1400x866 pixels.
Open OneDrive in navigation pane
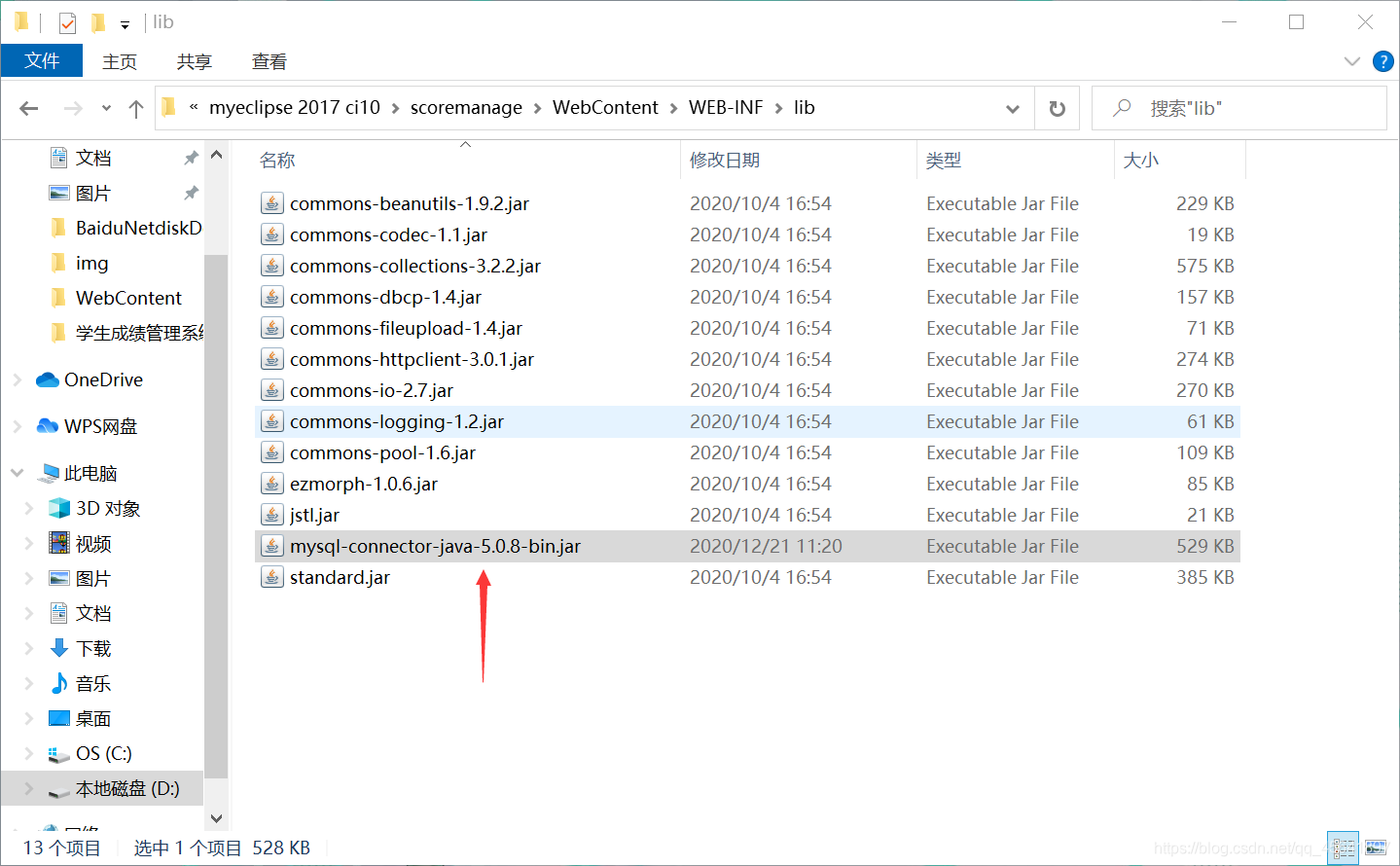click(103, 379)
